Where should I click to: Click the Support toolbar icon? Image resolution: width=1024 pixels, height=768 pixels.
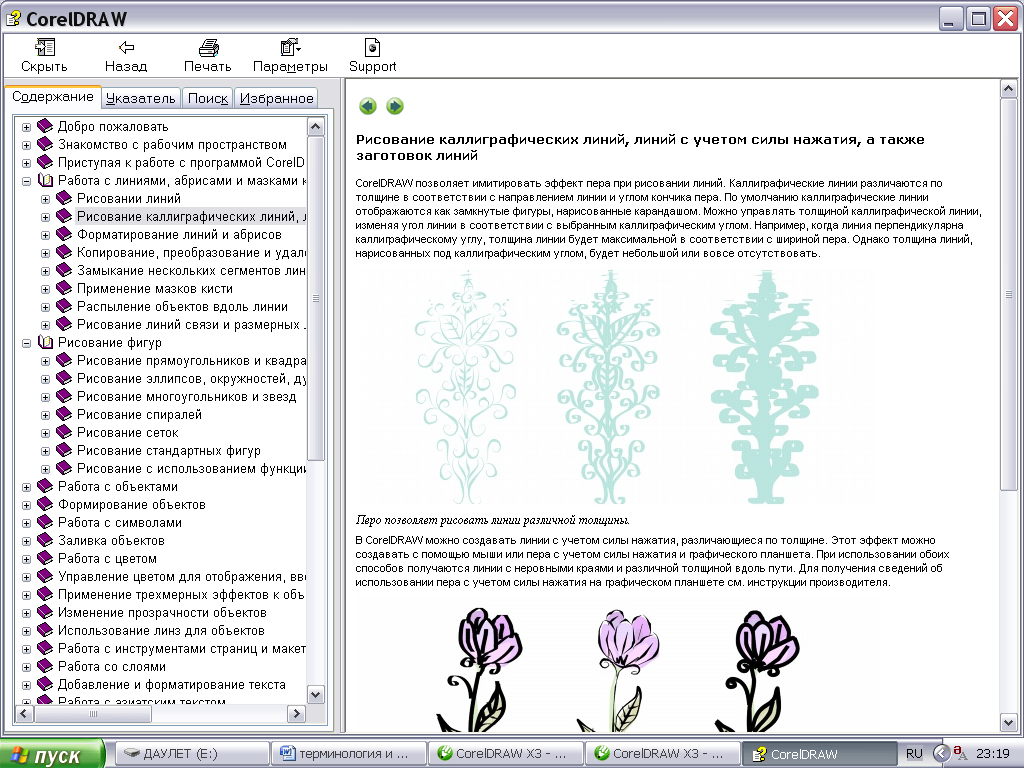point(372,48)
